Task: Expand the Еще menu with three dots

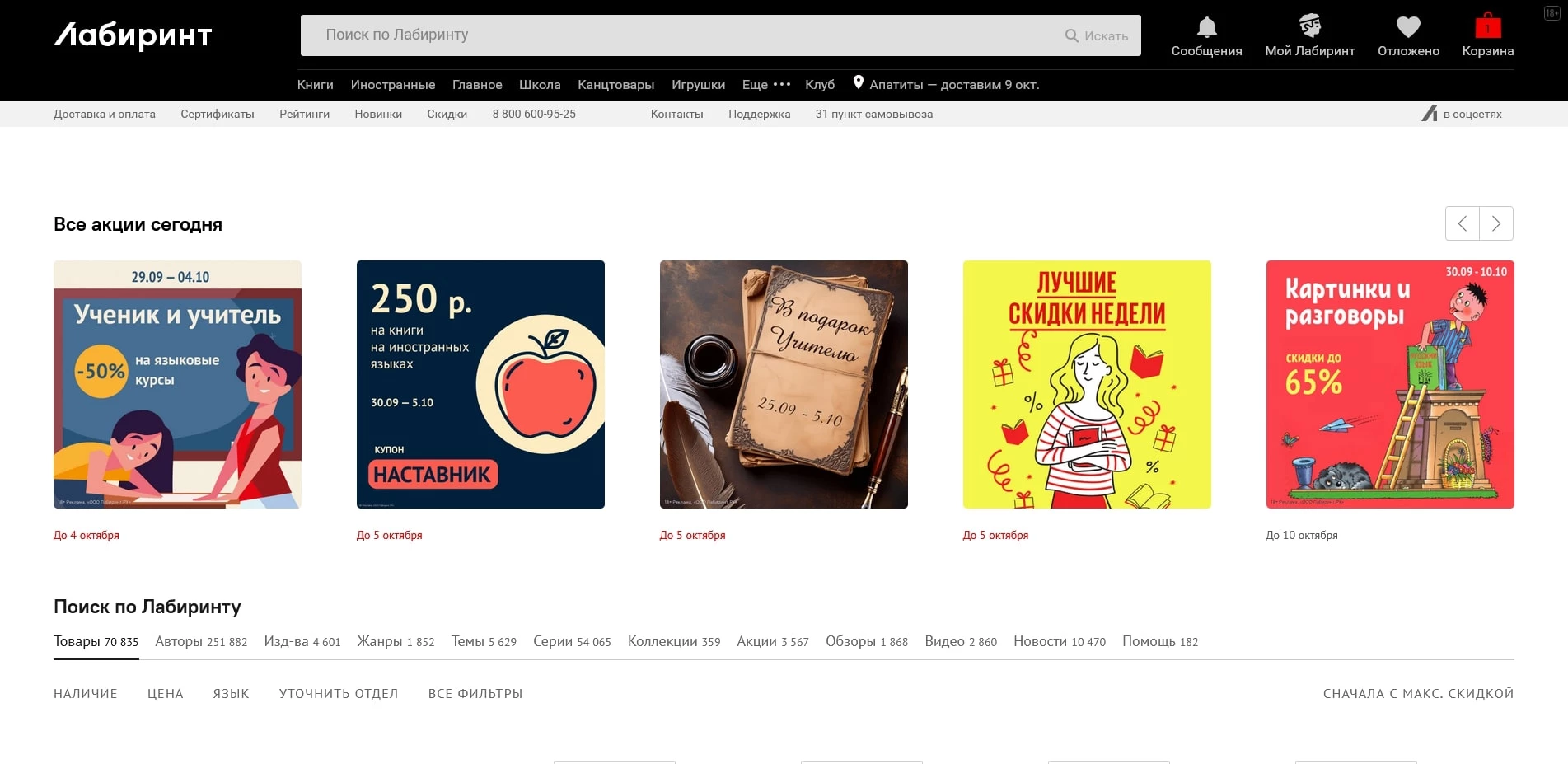Action: tap(765, 84)
